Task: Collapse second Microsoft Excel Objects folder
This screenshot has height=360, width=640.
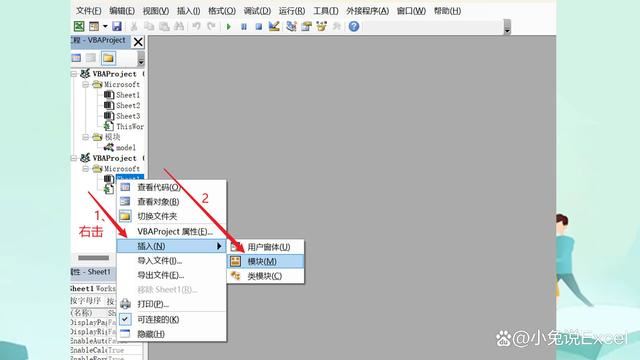Action: (85, 169)
